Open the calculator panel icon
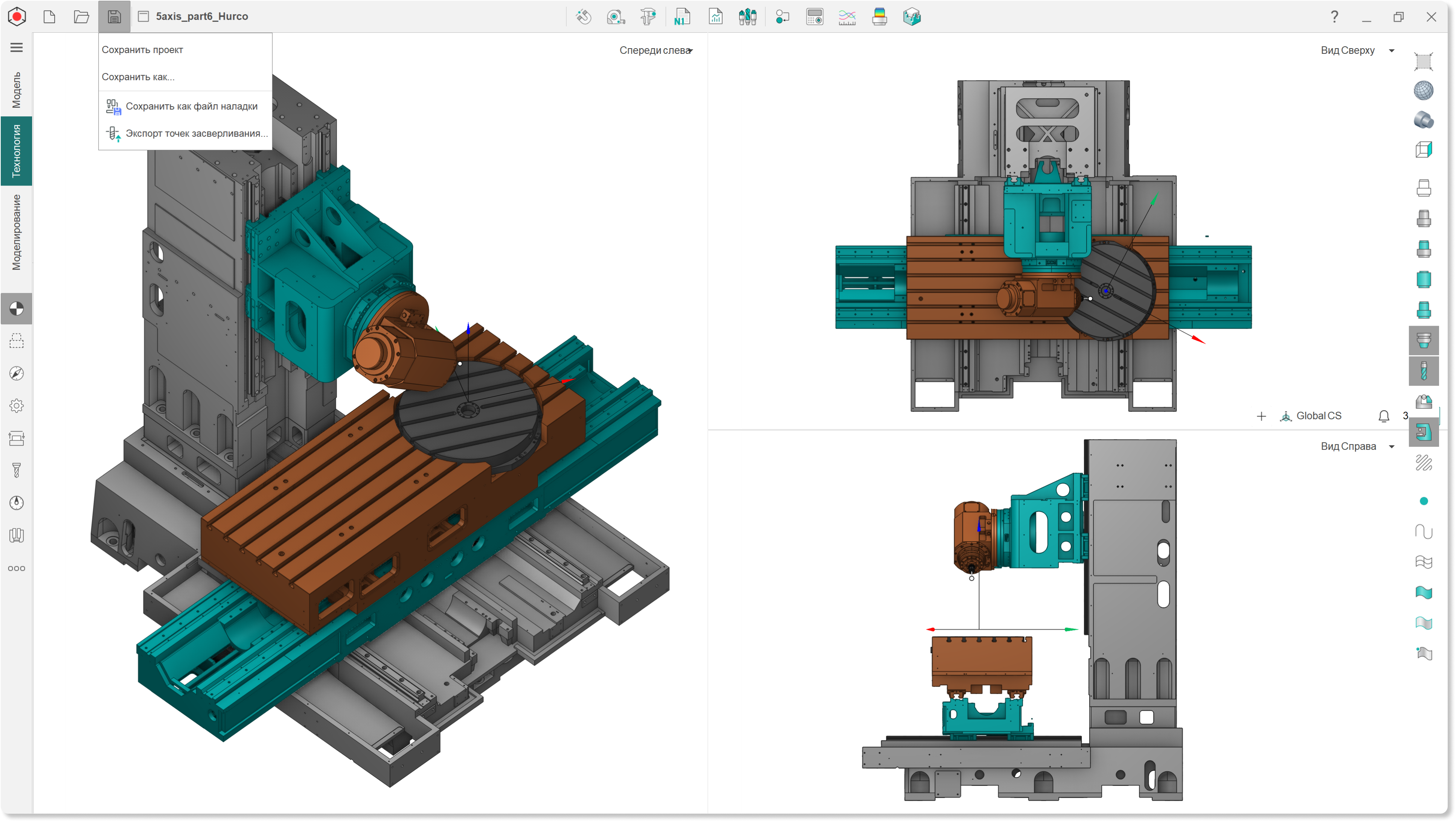This screenshot has height=822, width=1456. pos(814,17)
